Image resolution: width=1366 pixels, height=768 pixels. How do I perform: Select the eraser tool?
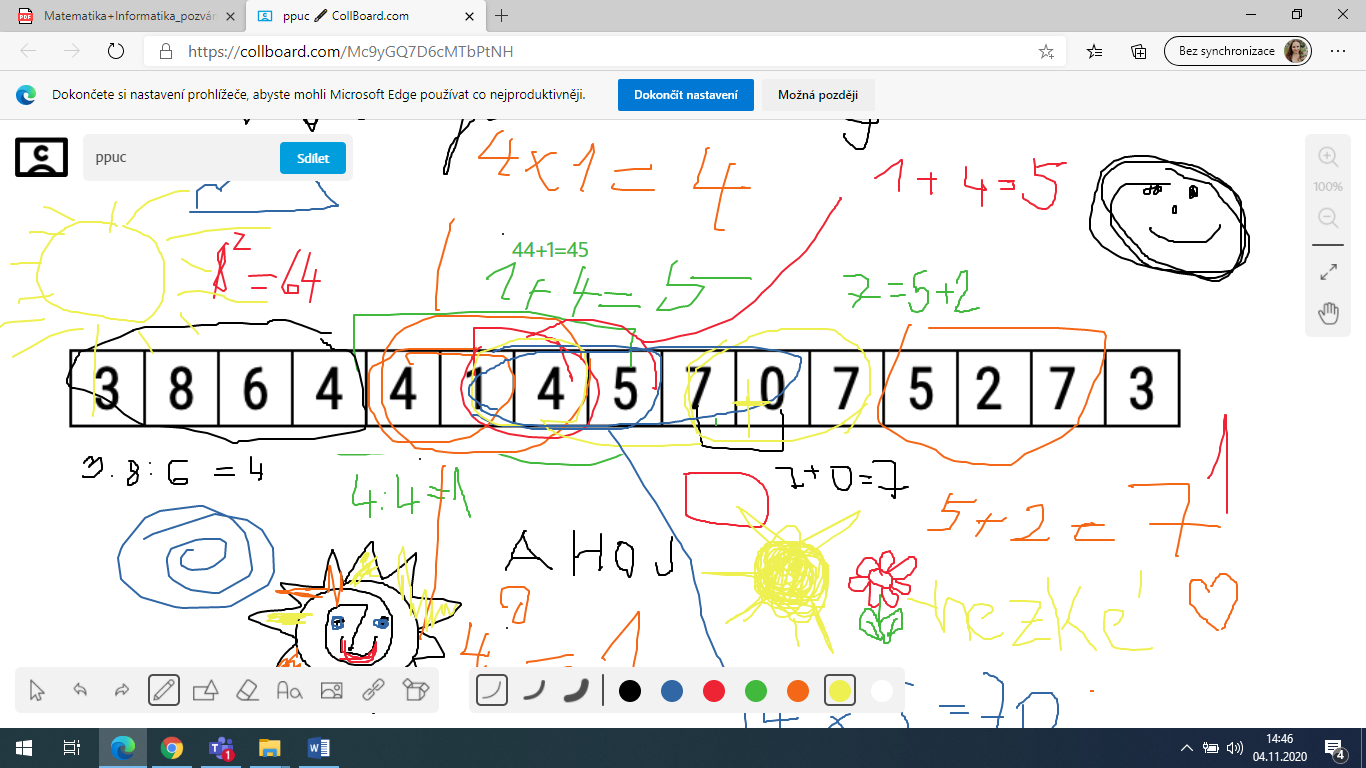tap(247, 690)
